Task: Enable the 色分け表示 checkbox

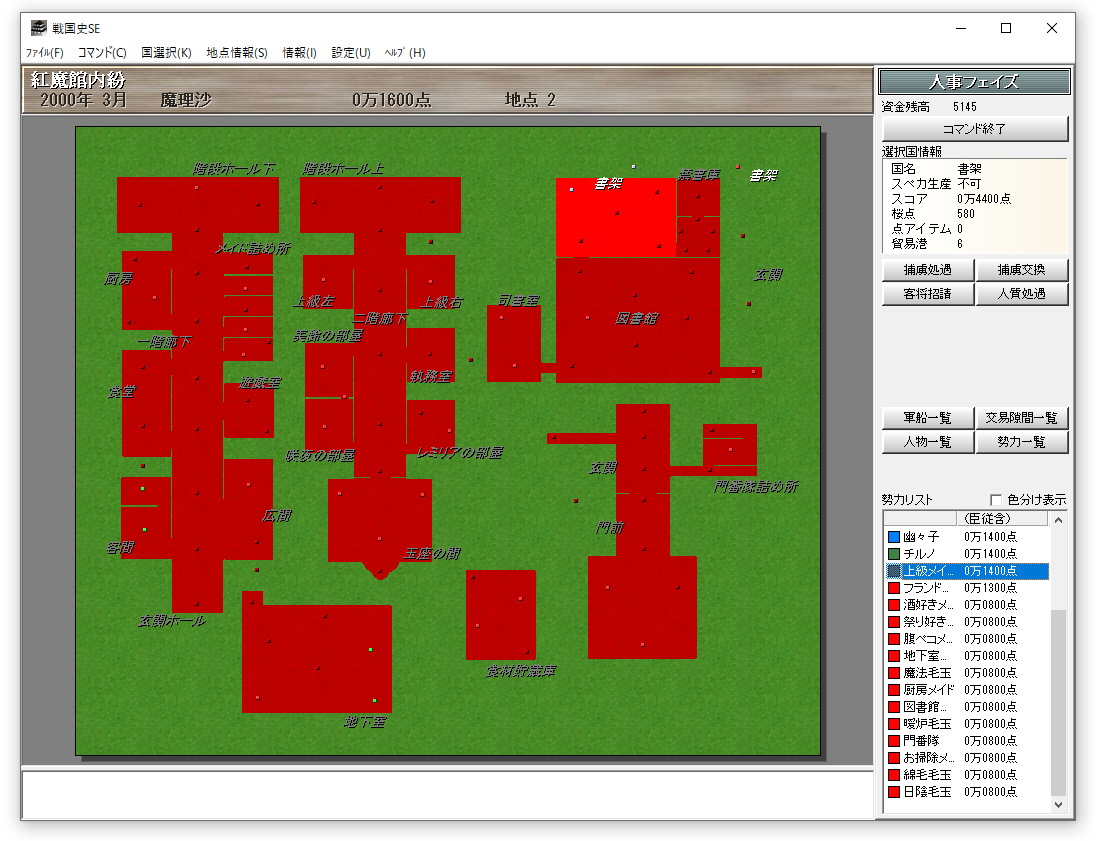Action: [x=995, y=500]
